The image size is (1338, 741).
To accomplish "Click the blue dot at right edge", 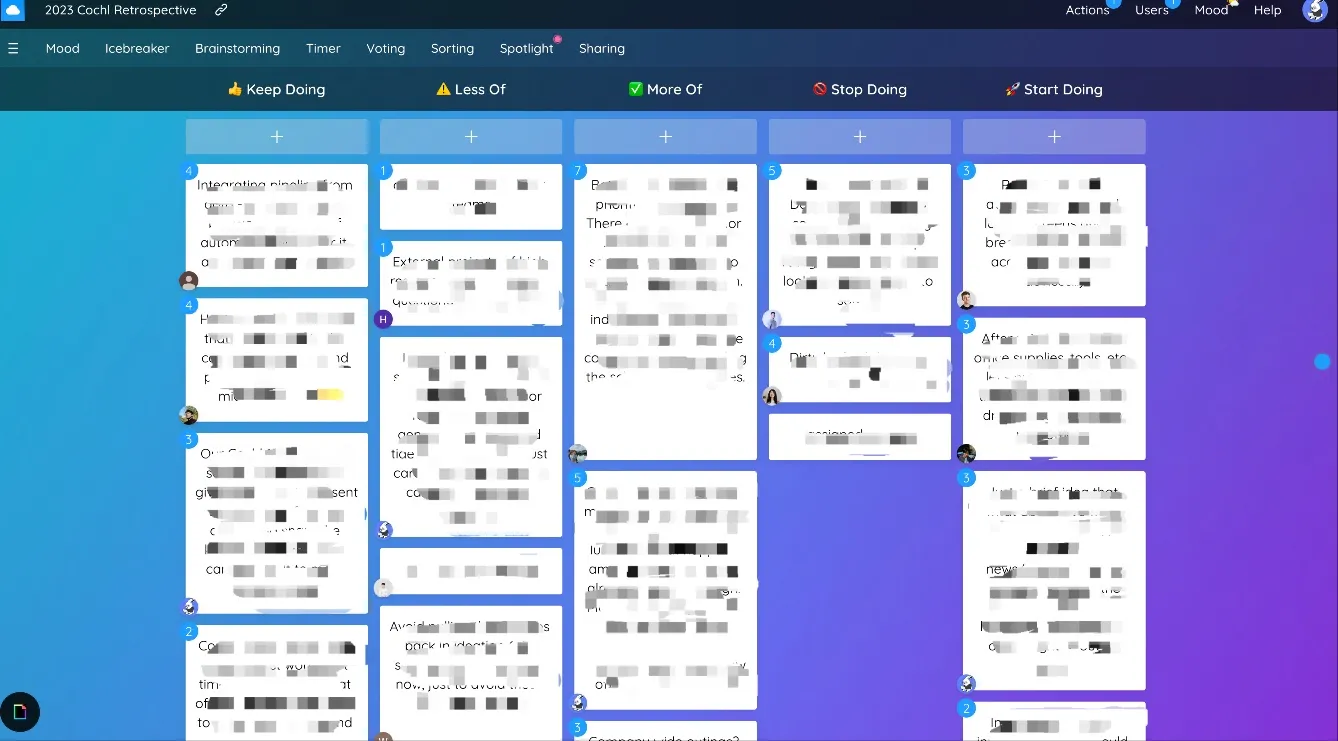I will point(1322,361).
